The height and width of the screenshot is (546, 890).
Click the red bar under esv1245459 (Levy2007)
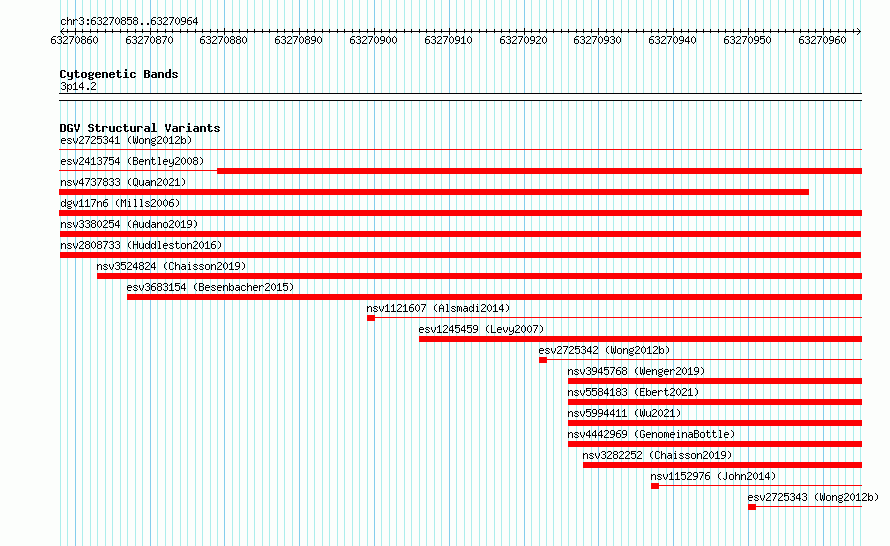[640, 339]
